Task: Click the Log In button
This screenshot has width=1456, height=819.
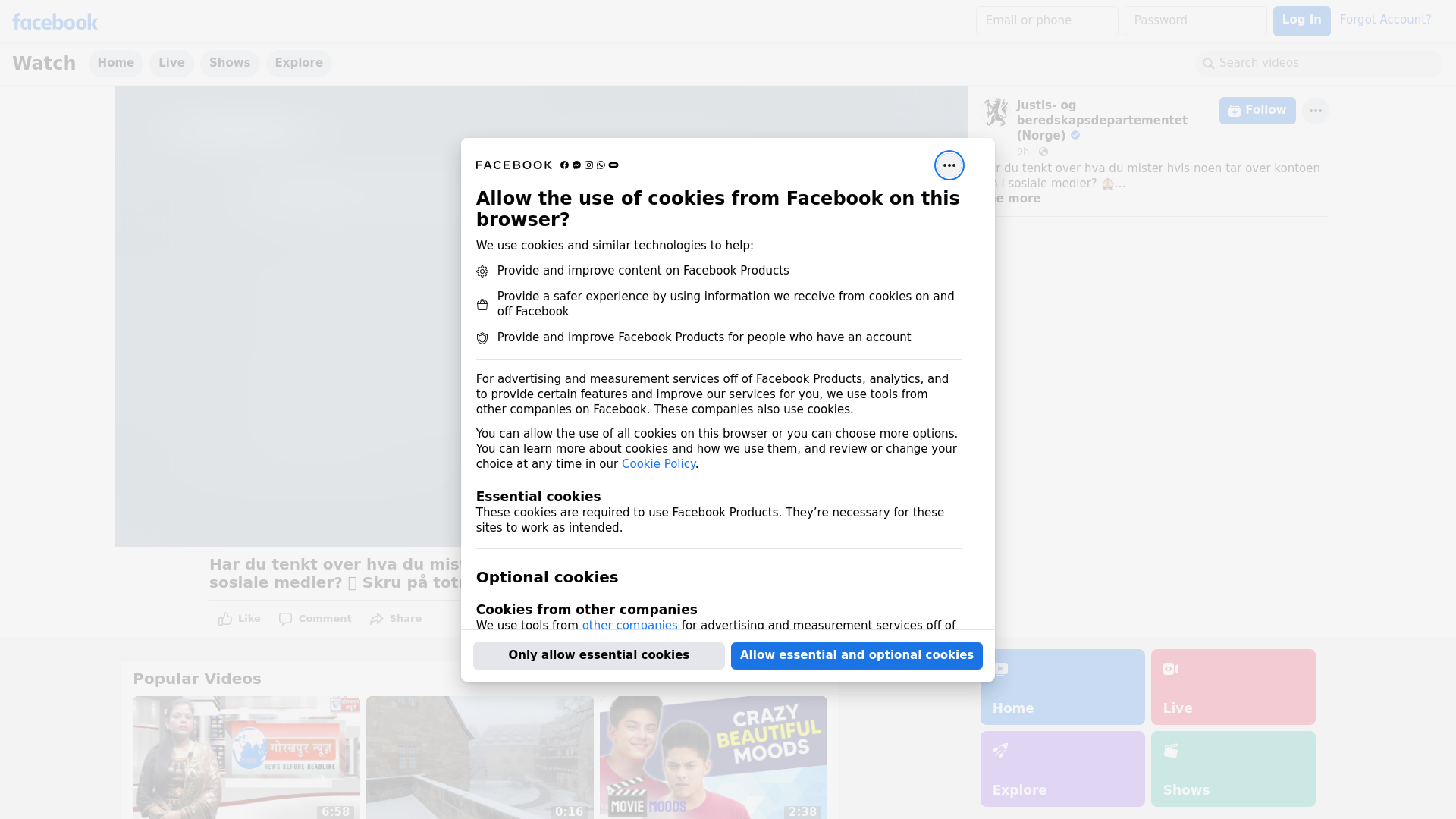Action: pos(1301,20)
